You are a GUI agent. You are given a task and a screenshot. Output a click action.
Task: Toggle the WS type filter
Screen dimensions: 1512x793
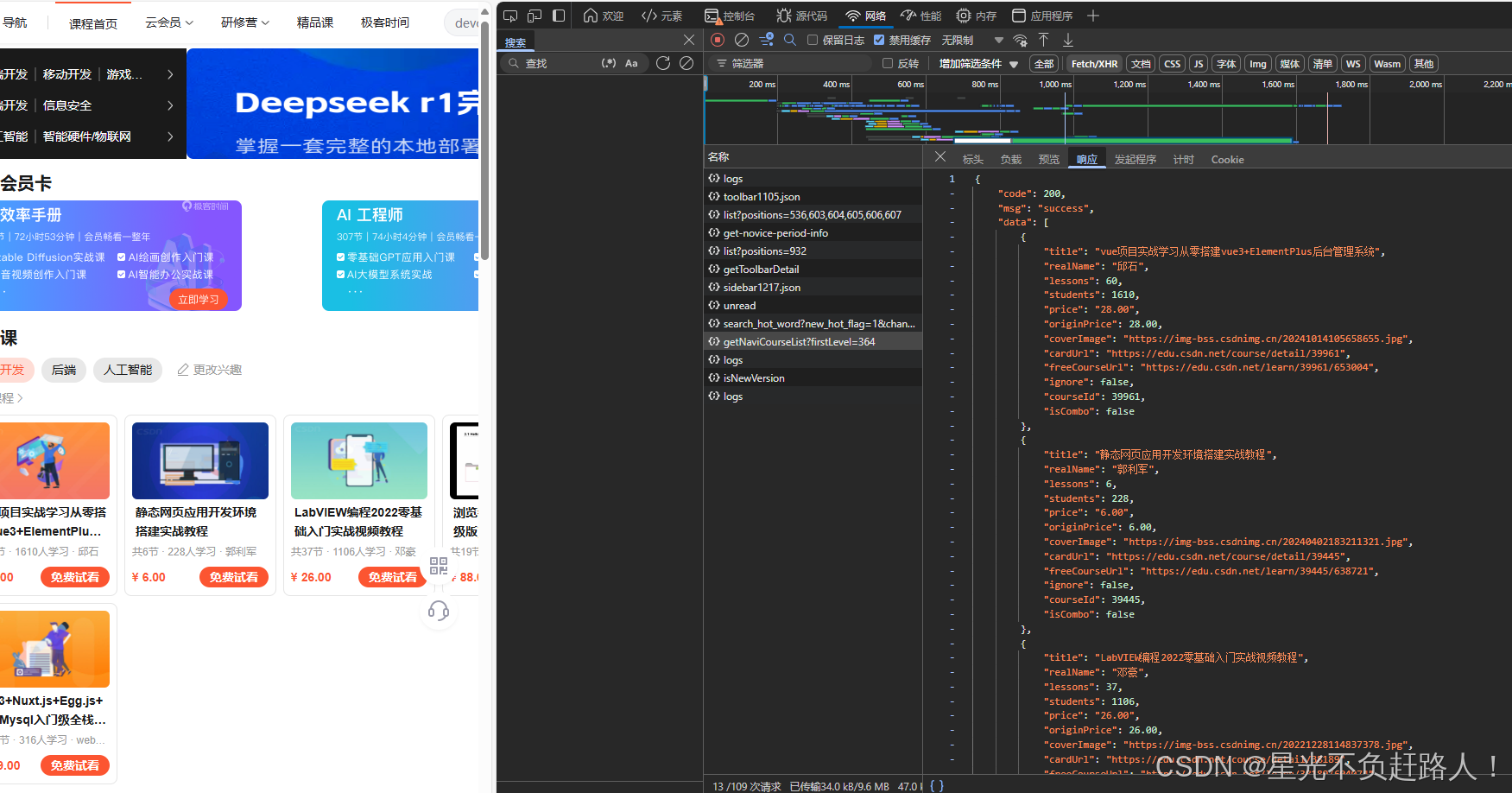pos(1353,63)
